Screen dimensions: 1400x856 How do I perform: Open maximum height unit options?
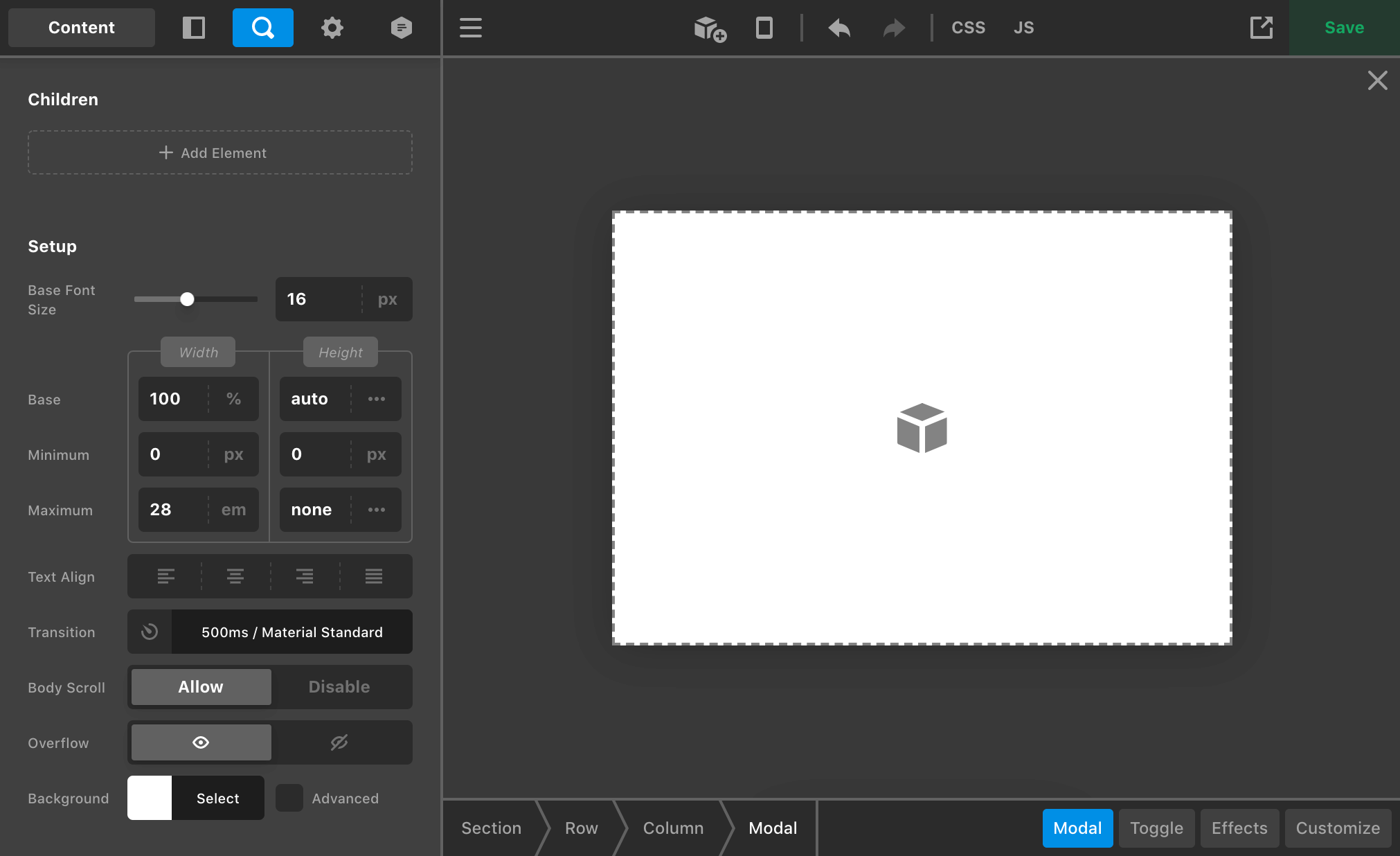pyautogui.click(x=377, y=510)
